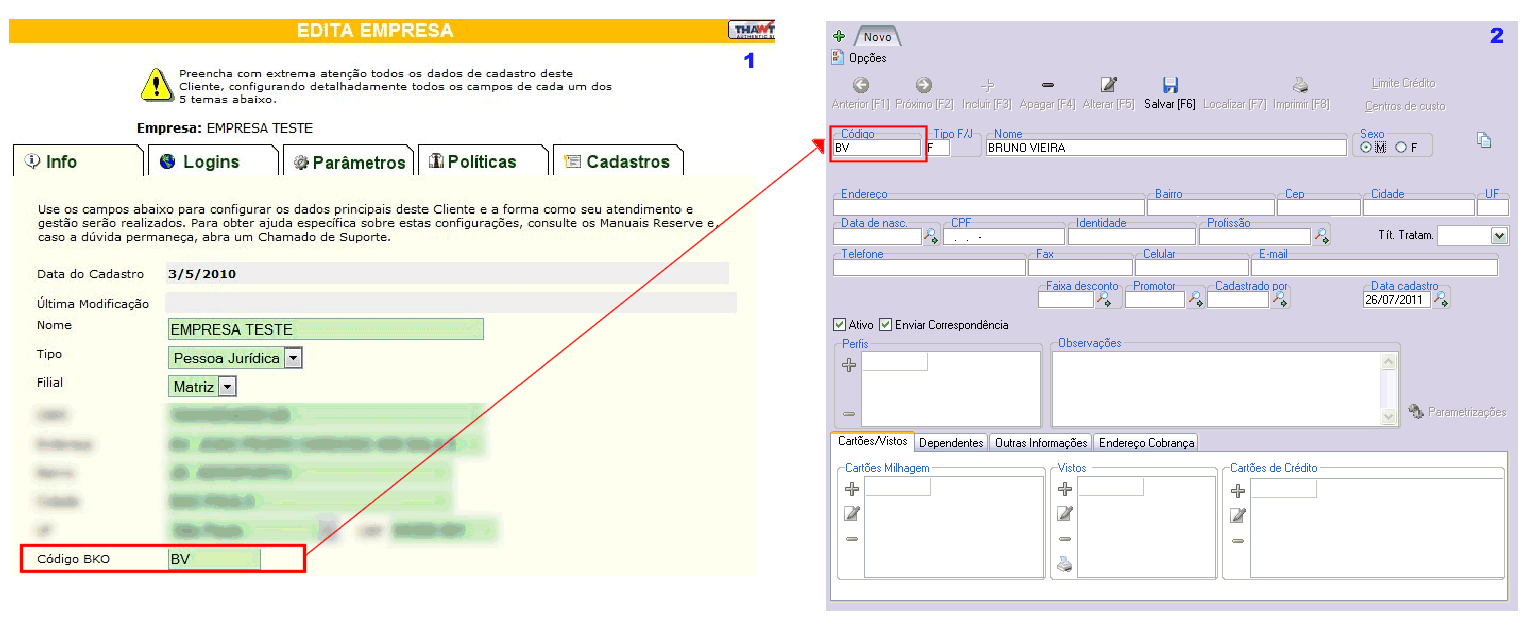The image size is (1536, 632).
Task: Click the Limite Crédito button
Action: [x=1403, y=83]
